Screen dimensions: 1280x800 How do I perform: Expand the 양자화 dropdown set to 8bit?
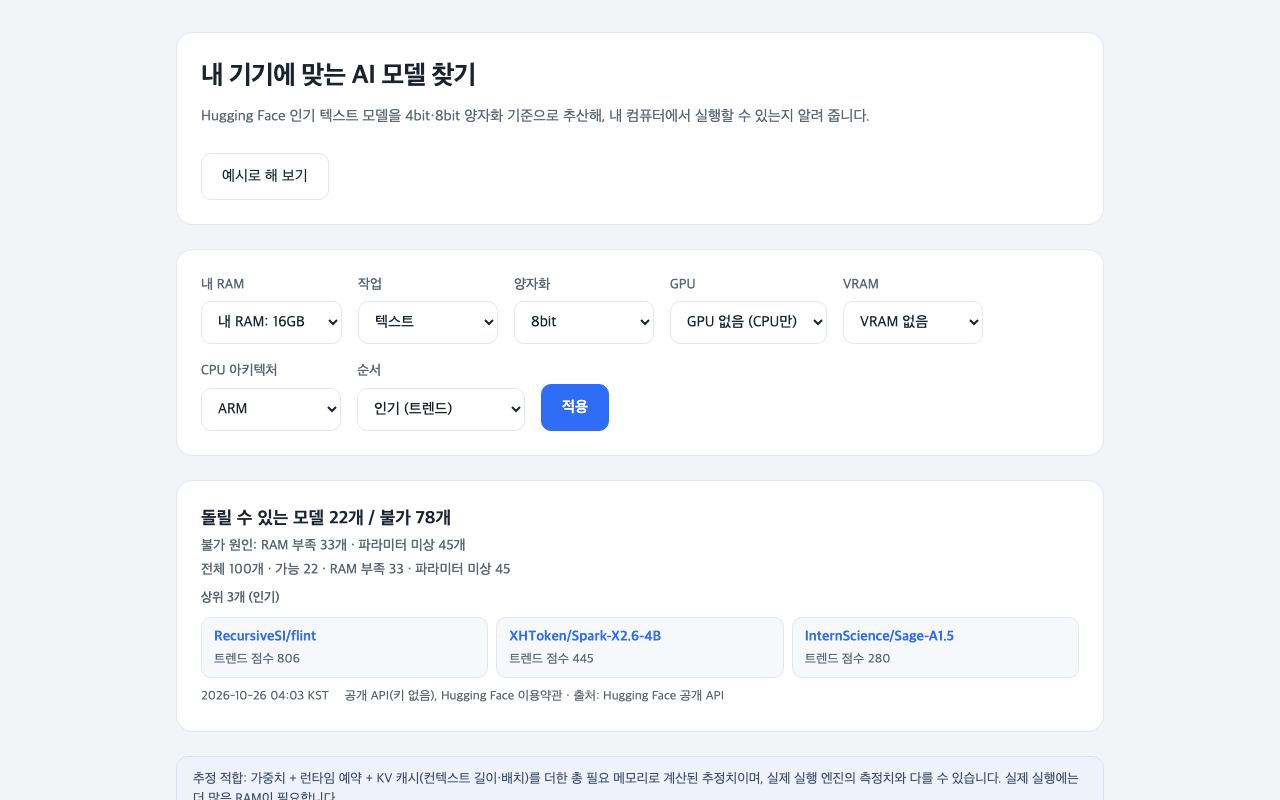coord(584,322)
